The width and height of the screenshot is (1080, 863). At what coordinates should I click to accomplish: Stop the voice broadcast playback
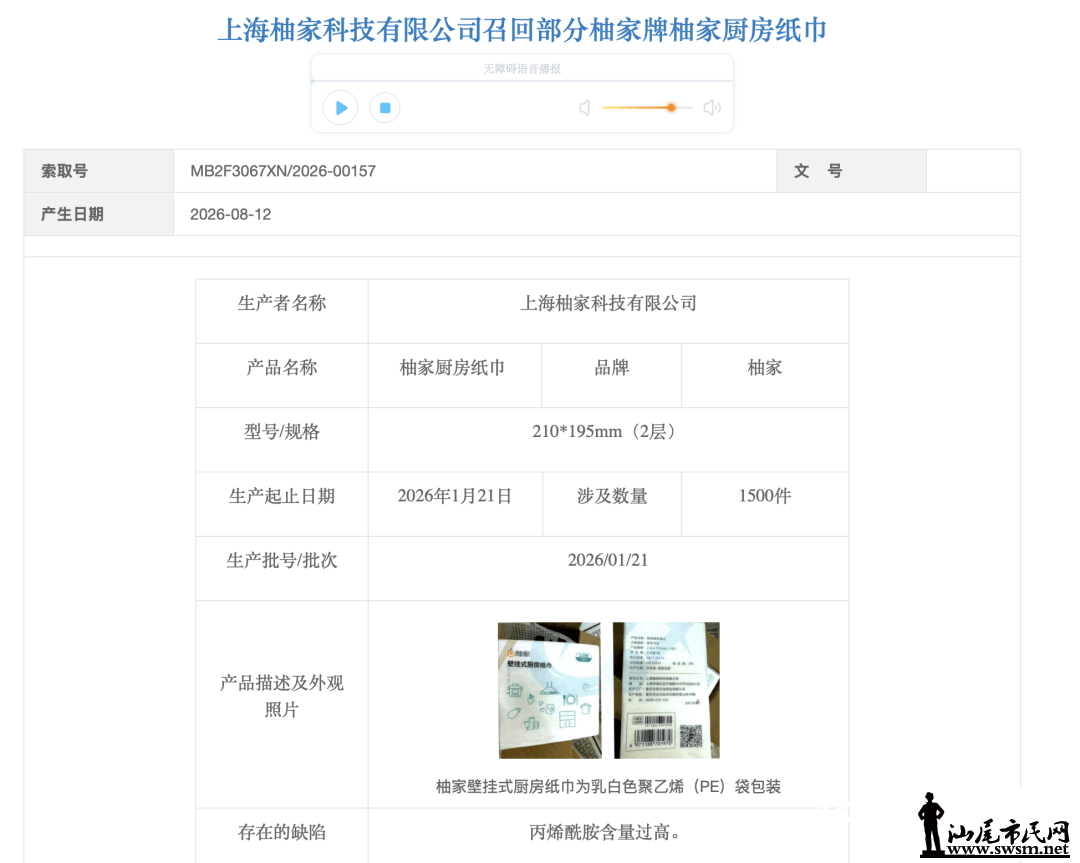click(x=385, y=107)
